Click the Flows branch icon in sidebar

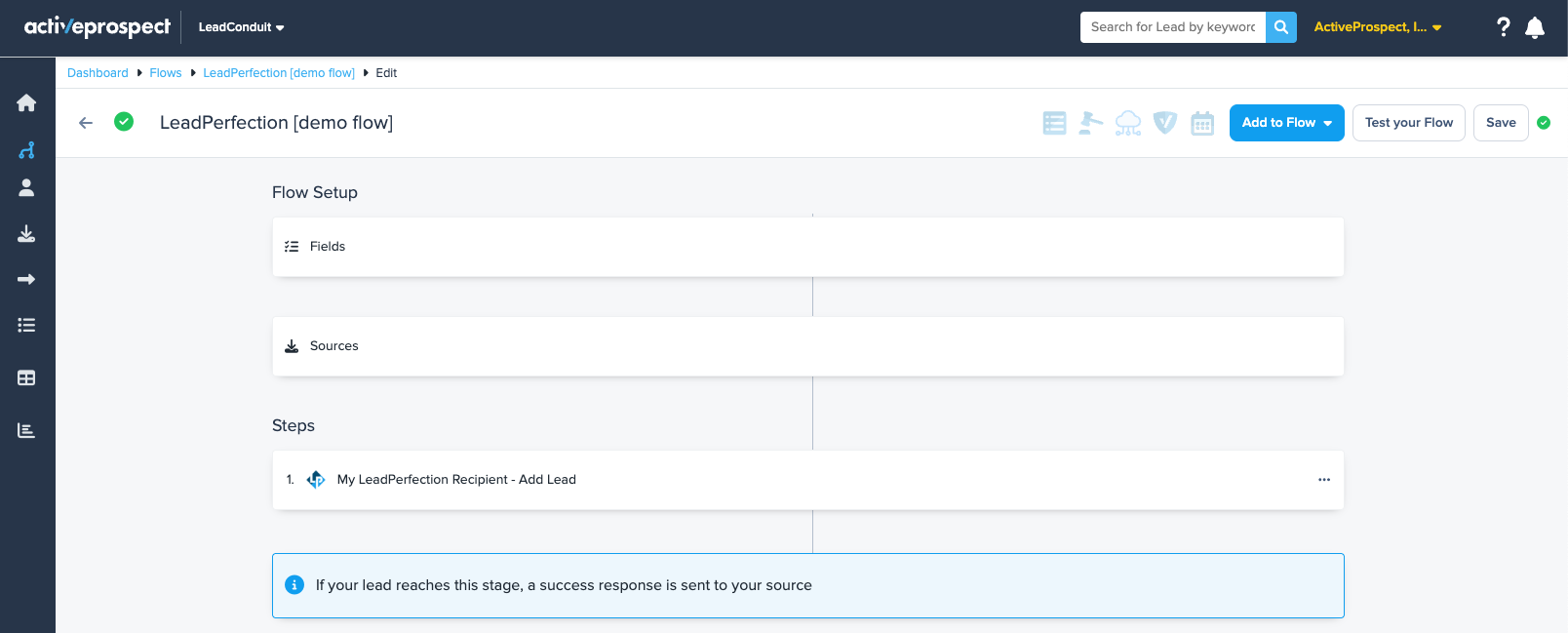pos(26,150)
